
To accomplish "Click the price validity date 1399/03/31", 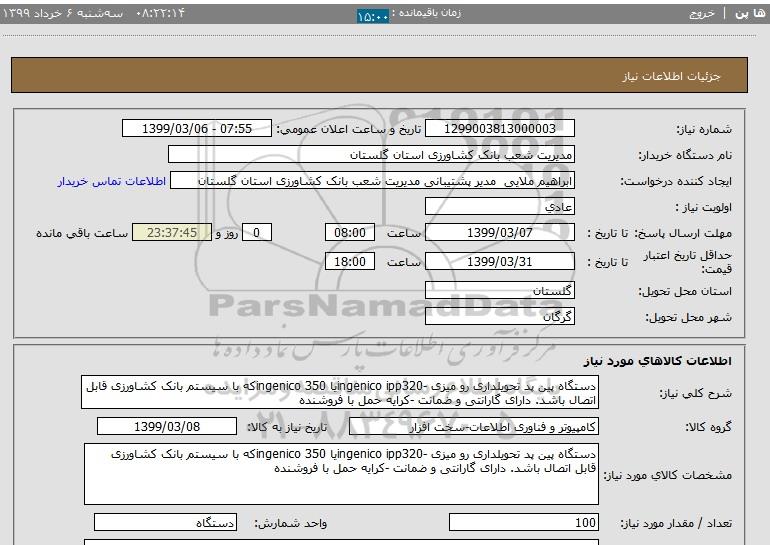I will 499,261.
